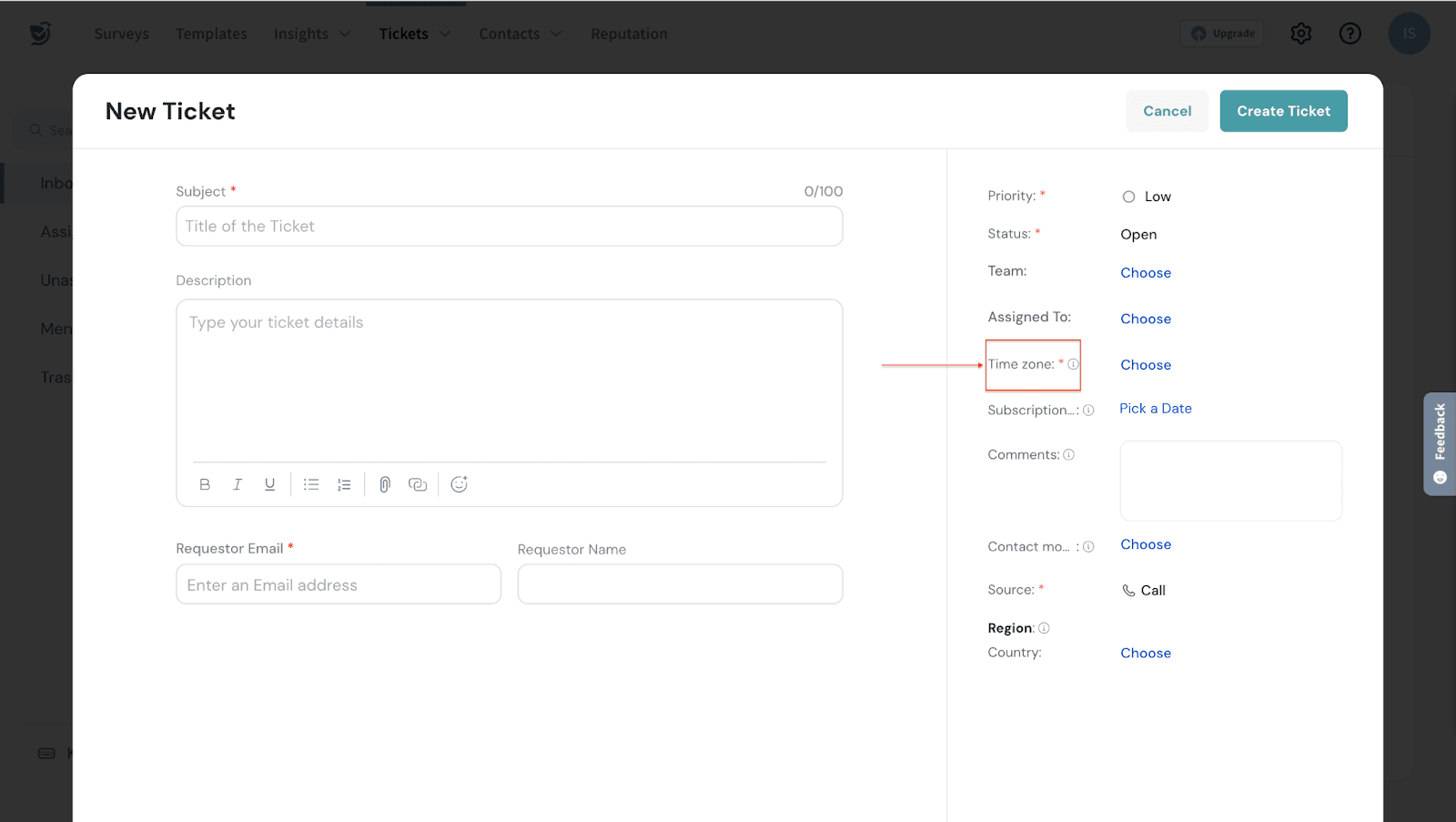
Task: Insert a bulleted list in description
Action: [311, 484]
